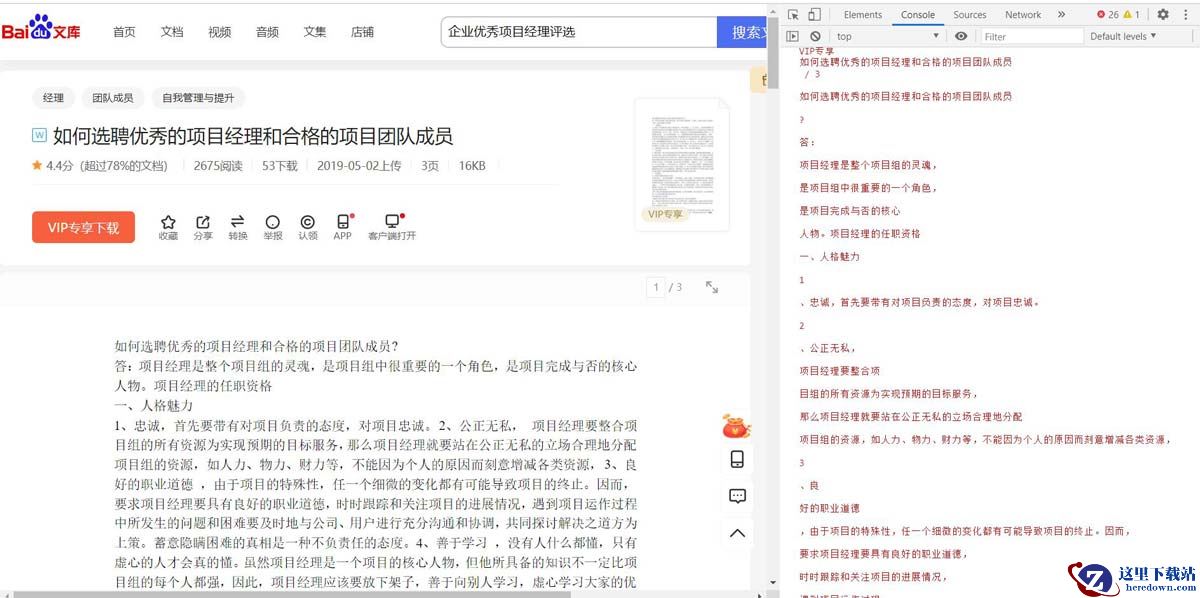Click the 举报 report icon
This screenshot has height=598, width=1200.
point(272,222)
